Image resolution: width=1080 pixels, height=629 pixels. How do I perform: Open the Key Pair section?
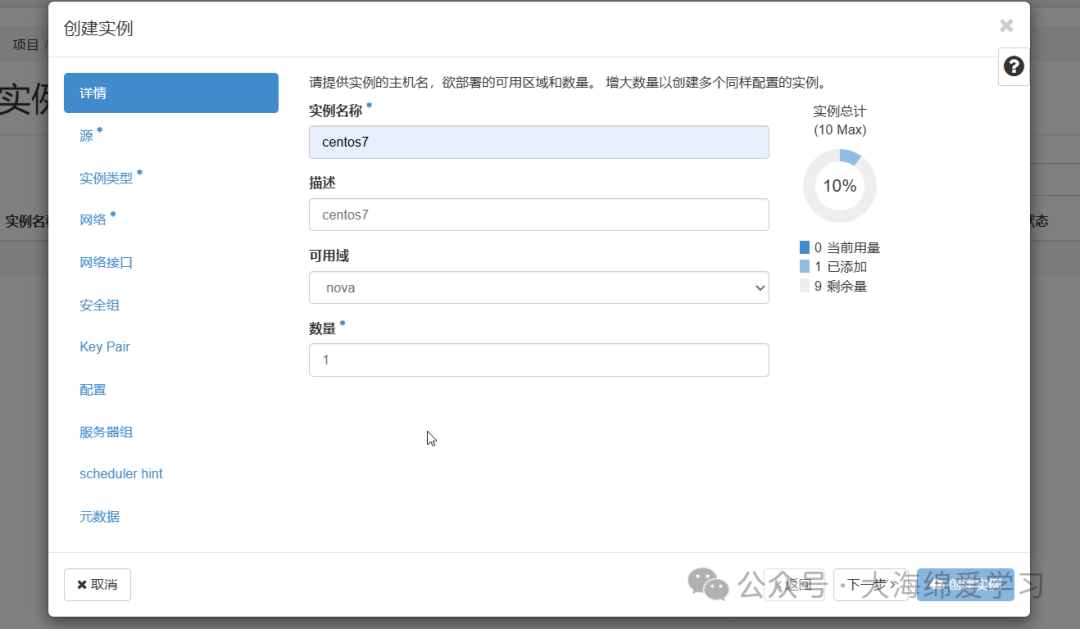click(x=104, y=346)
